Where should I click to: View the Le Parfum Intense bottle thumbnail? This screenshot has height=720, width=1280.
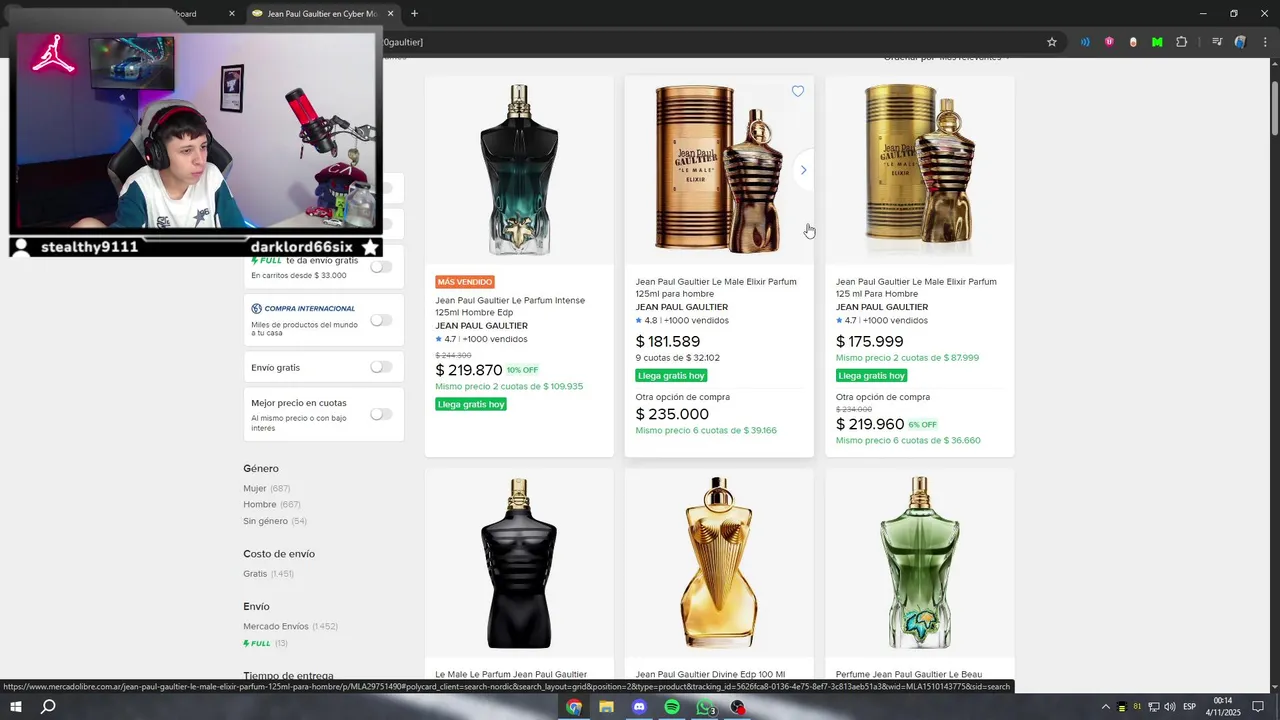click(519, 170)
